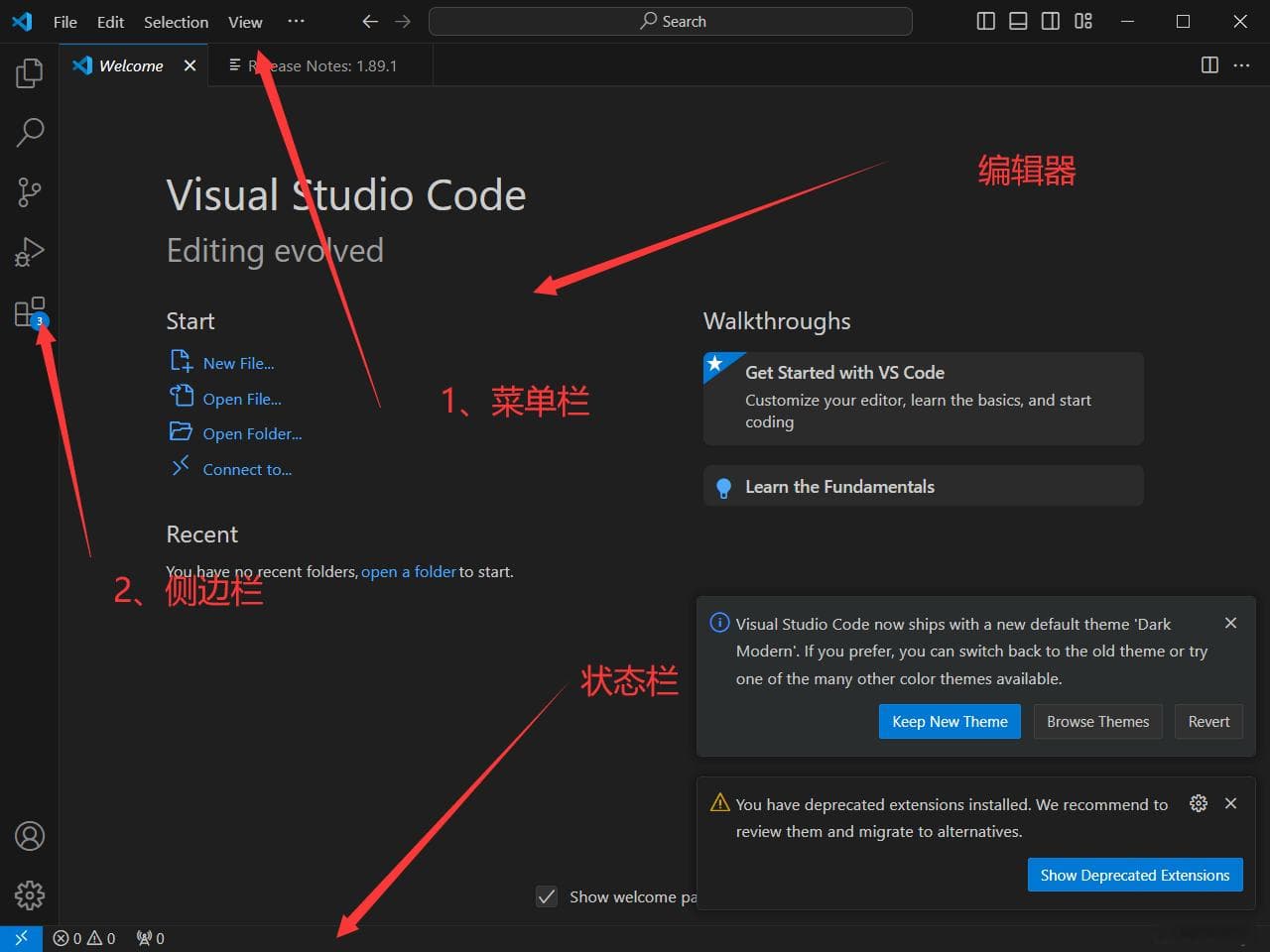Toggle the primary side bar layout icon
1270x952 pixels.
coord(985,21)
